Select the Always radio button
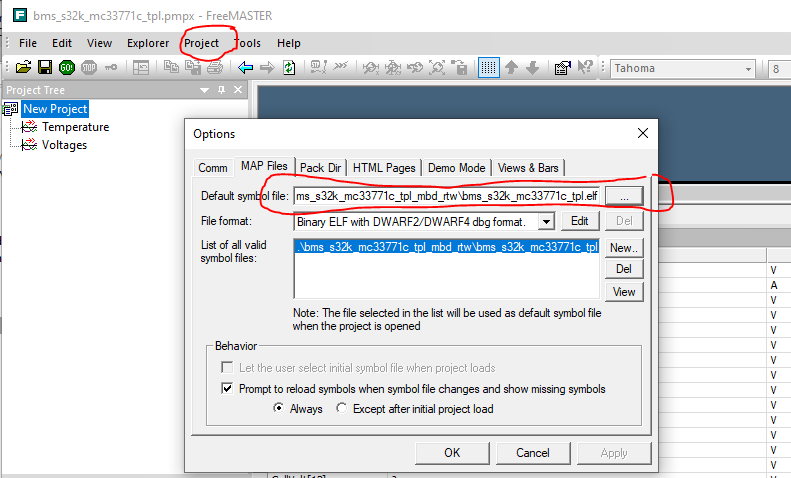Image resolution: width=791 pixels, height=478 pixels. pyautogui.click(x=278, y=407)
